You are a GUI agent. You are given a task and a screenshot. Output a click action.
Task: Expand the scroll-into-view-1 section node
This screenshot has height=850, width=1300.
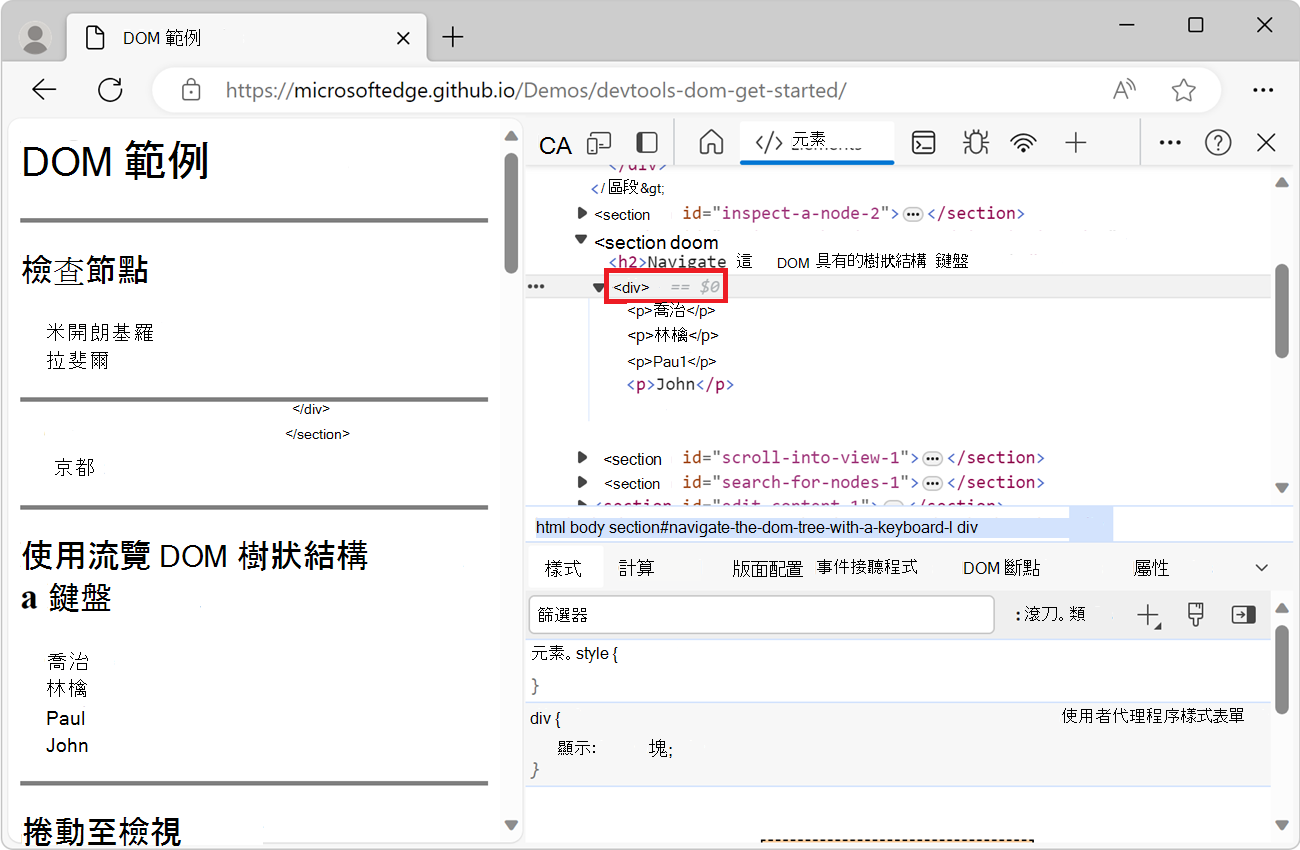point(582,458)
